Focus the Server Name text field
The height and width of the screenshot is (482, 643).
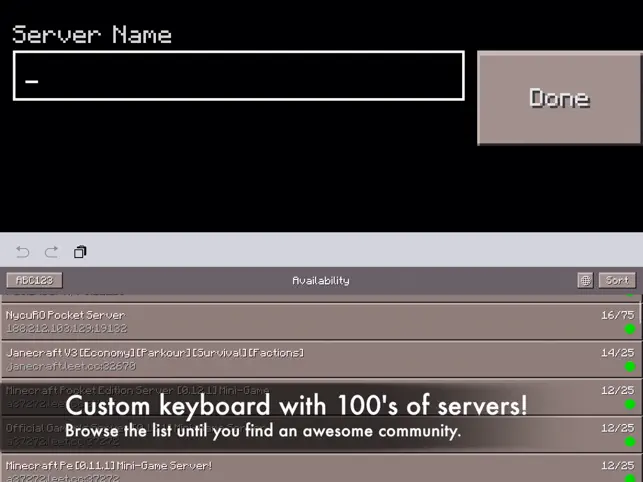[x=239, y=75]
